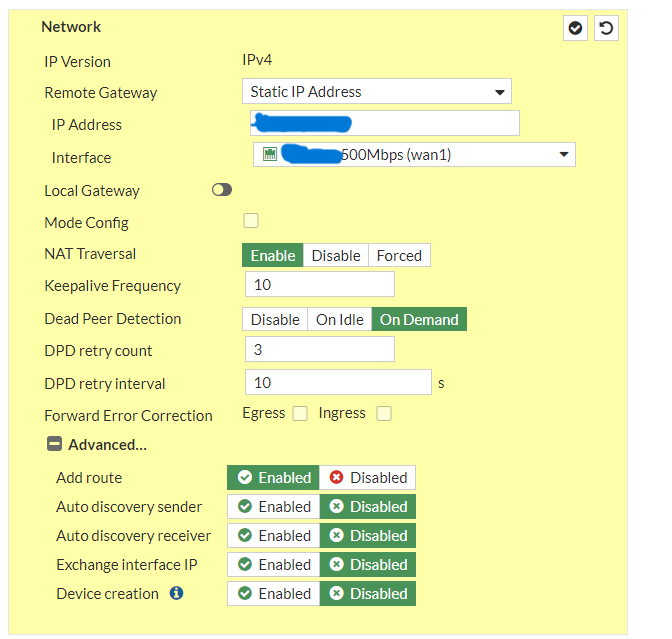Check the Mode Config checkbox
The height and width of the screenshot is (639, 672).
(x=251, y=221)
